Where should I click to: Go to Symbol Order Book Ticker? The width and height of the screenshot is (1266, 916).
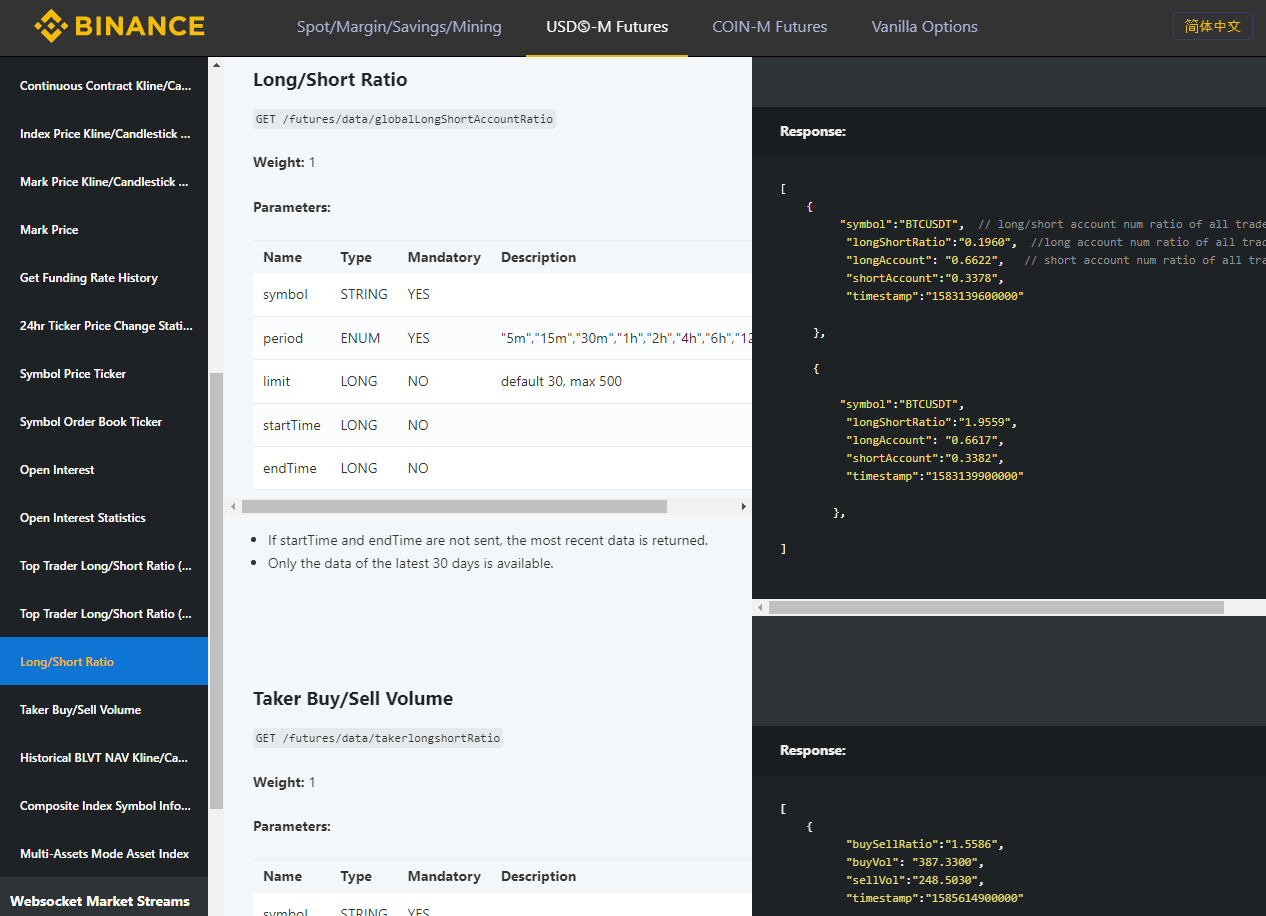tap(104, 422)
